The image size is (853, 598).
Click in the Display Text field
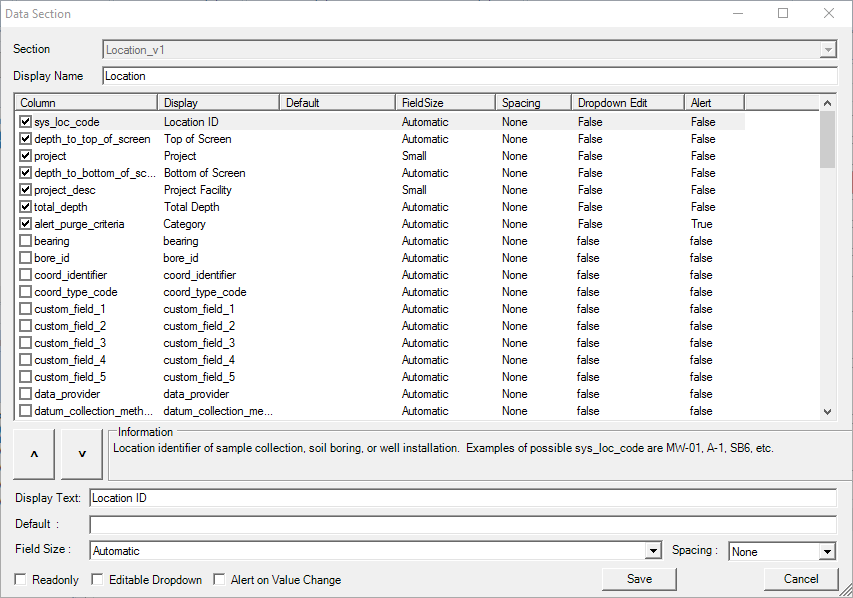tap(462, 498)
